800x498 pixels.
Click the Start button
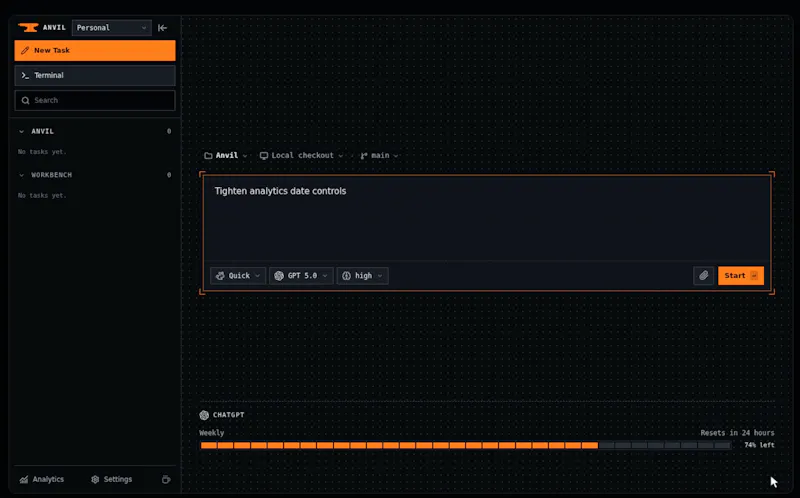(741, 276)
